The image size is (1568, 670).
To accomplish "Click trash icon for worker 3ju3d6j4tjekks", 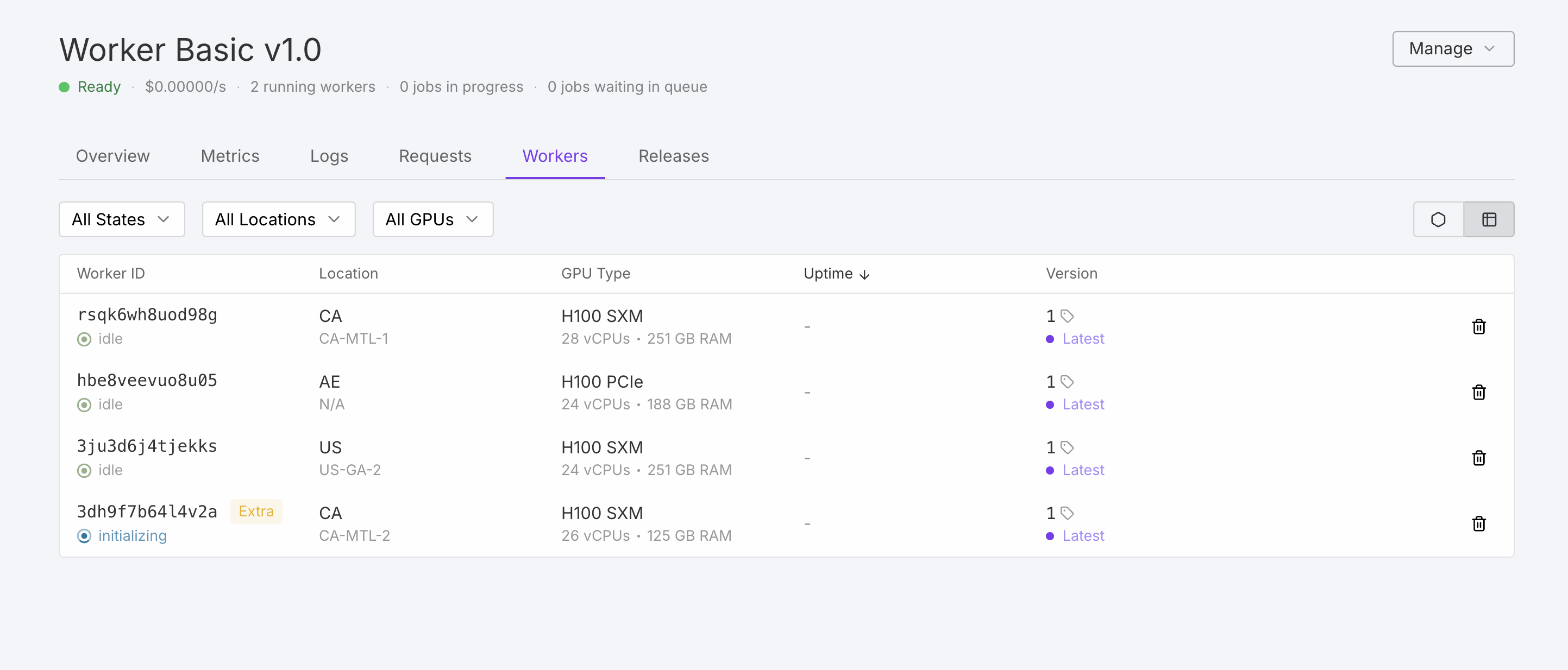I will tap(1478, 458).
